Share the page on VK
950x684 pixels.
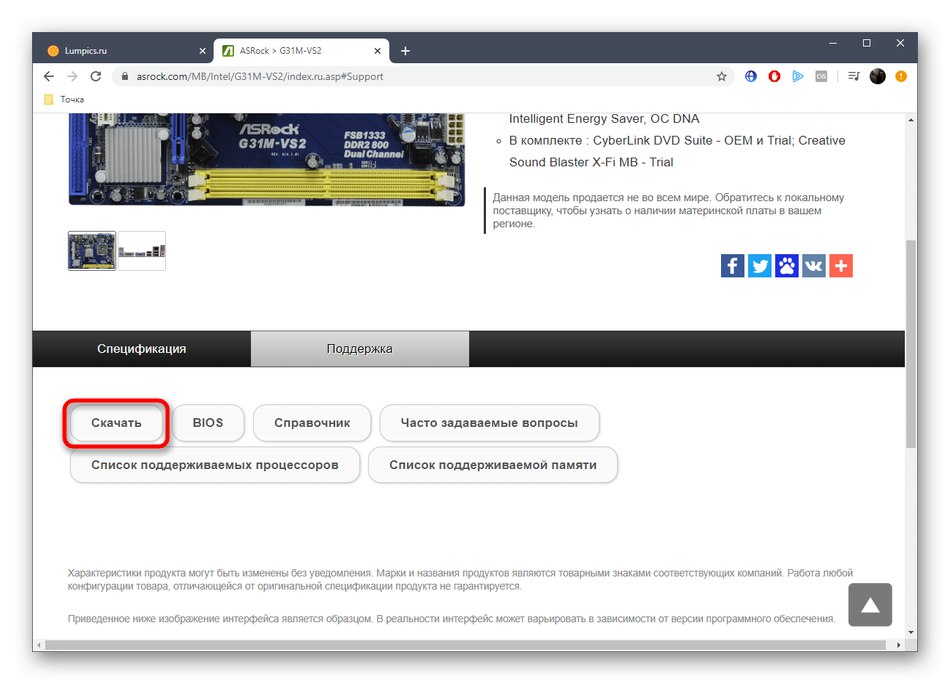tap(814, 265)
